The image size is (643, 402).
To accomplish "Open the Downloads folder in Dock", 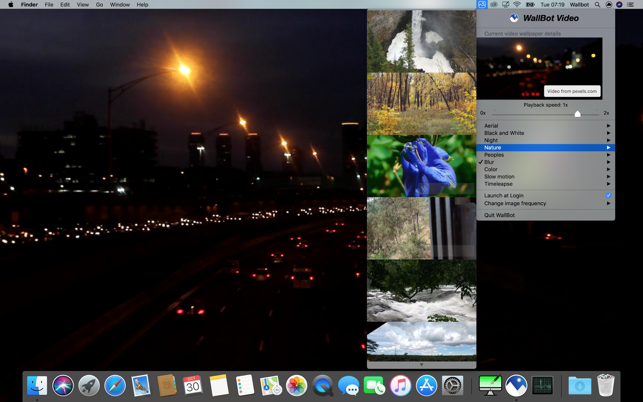I will pos(580,386).
